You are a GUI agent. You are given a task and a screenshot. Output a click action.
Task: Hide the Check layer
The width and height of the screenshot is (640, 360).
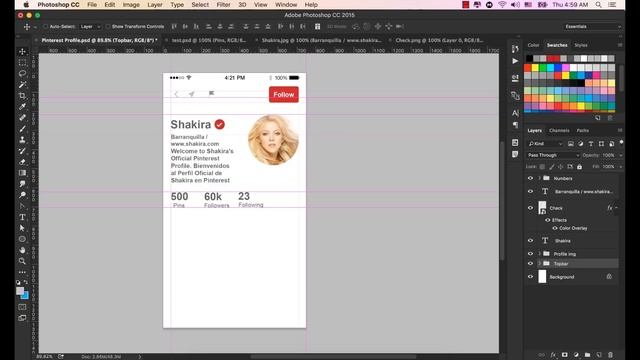click(530, 208)
